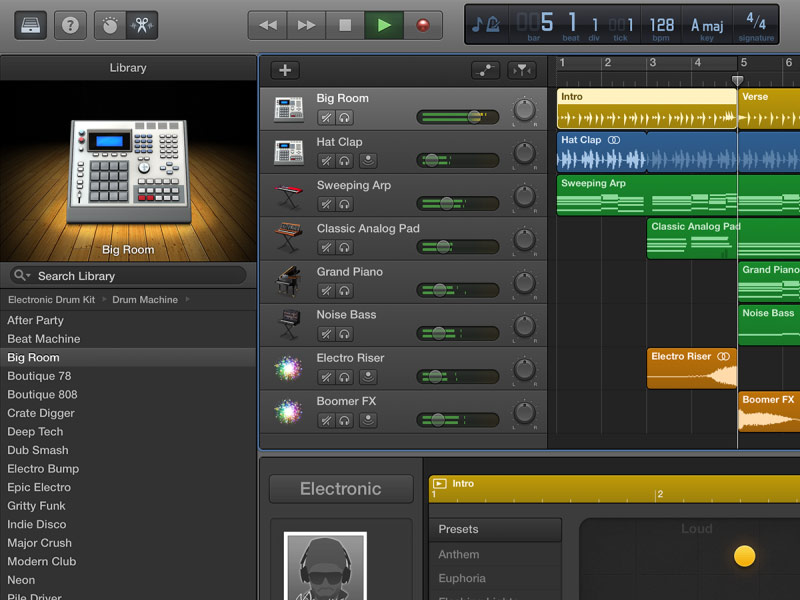The height and width of the screenshot is (600, 800).
Task: Open the 4/4 time signature popup
Action: tap(756, 26)
